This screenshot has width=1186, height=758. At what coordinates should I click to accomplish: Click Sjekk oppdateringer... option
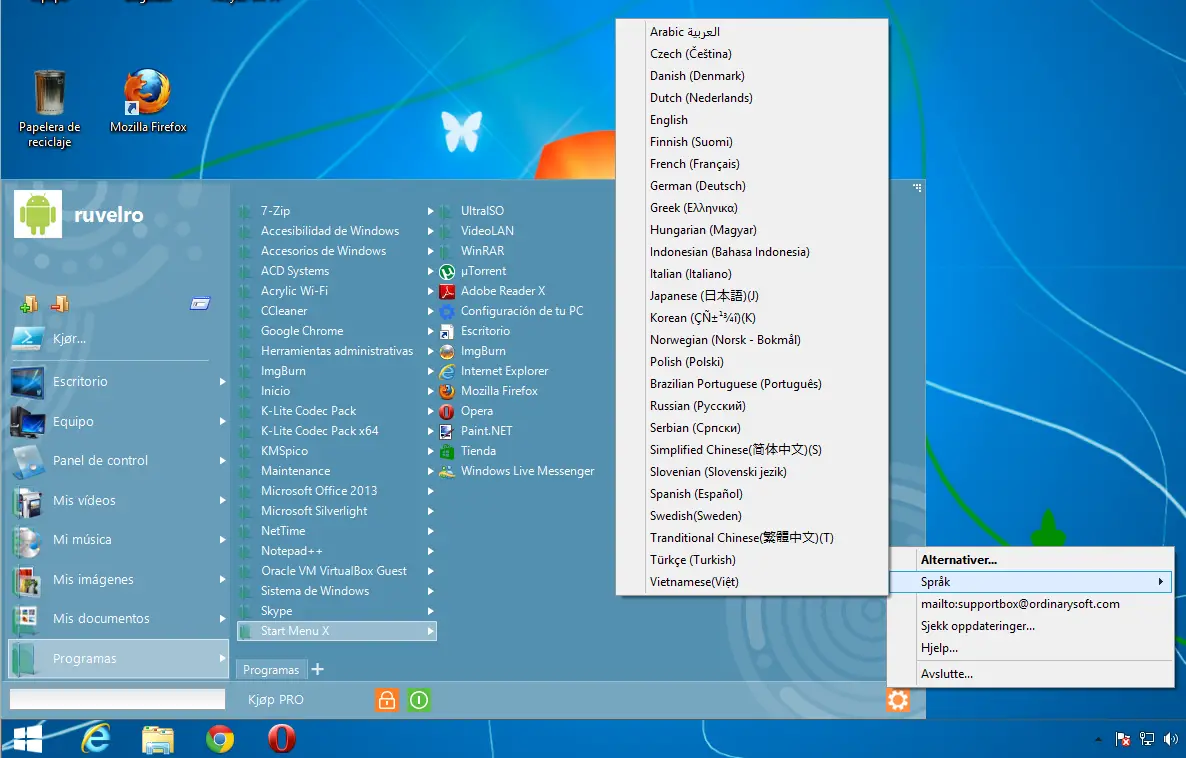point(977,626)
